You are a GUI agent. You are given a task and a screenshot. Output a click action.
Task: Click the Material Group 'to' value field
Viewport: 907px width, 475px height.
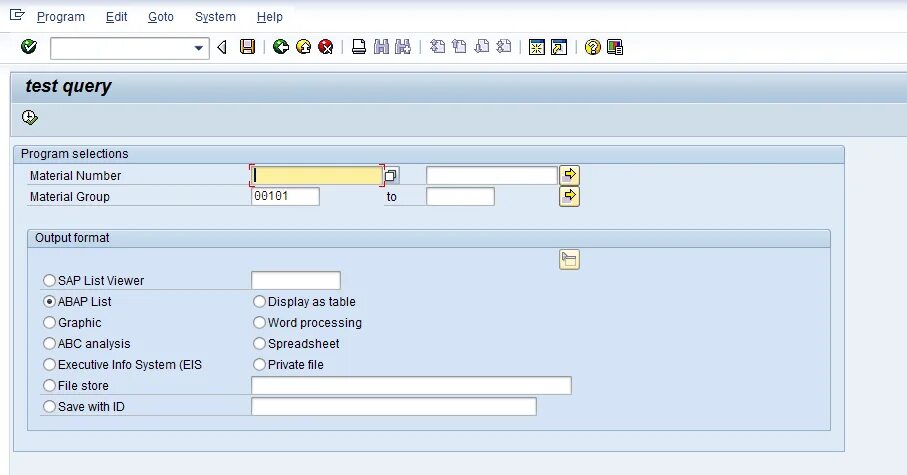pos(460,196)
